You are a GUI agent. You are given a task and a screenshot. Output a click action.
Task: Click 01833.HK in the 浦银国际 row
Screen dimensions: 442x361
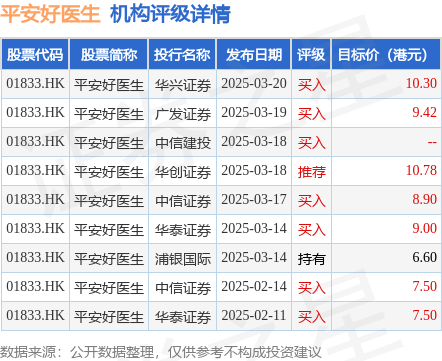[35, 257]
